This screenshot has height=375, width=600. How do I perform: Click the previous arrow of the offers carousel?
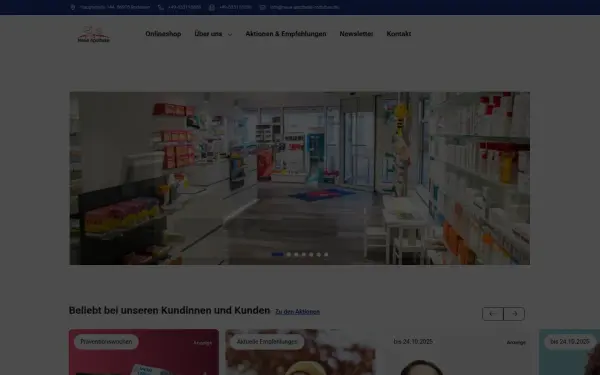pyautogui.click(x=493, y=314)
